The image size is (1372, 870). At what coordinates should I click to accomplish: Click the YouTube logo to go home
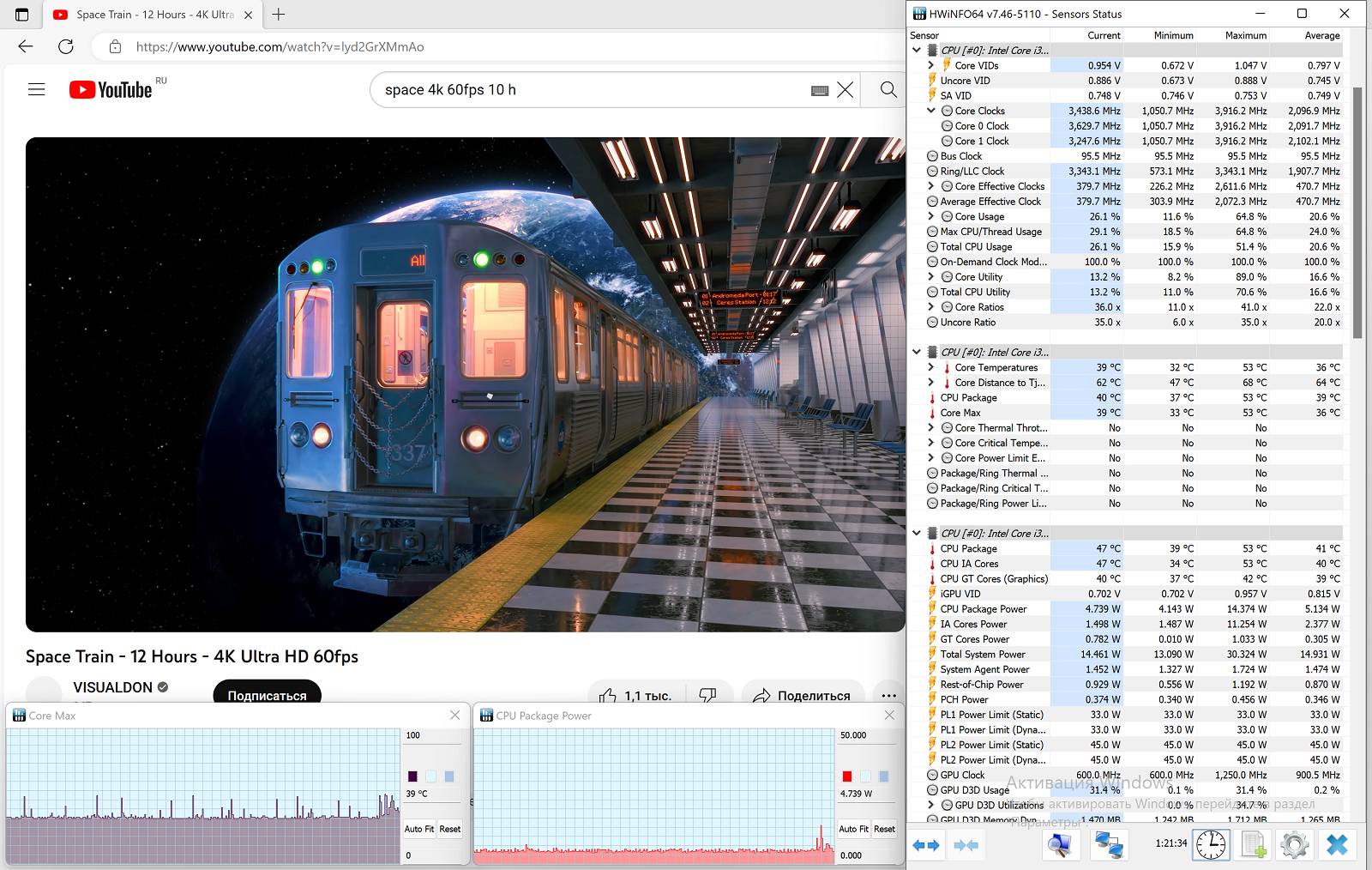pos(111,90)
